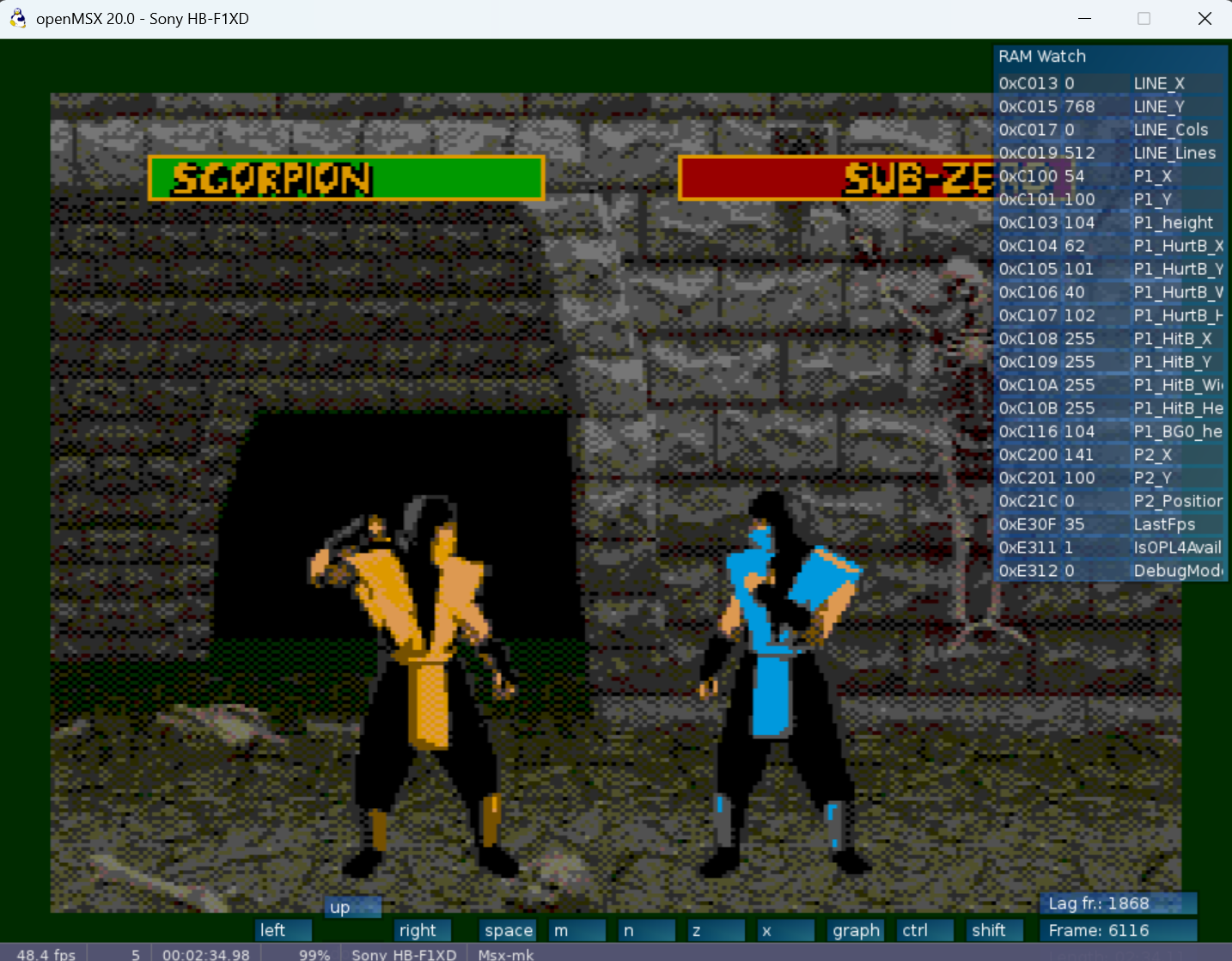Viewport: 1232px width, 961px height.
Task: Click the '99%' status bar entry
Action: click(314, 954)
